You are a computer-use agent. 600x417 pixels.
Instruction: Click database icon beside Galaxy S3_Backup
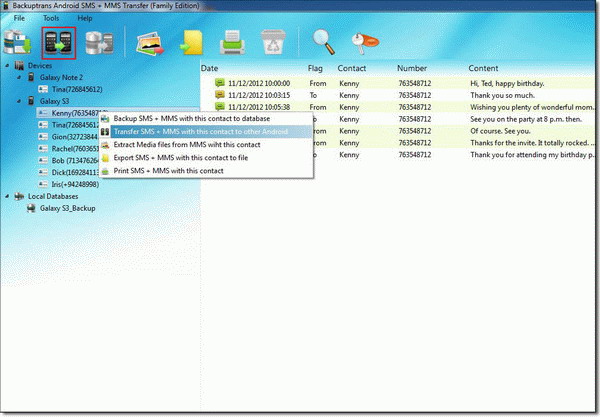click(x=31, y=208)
